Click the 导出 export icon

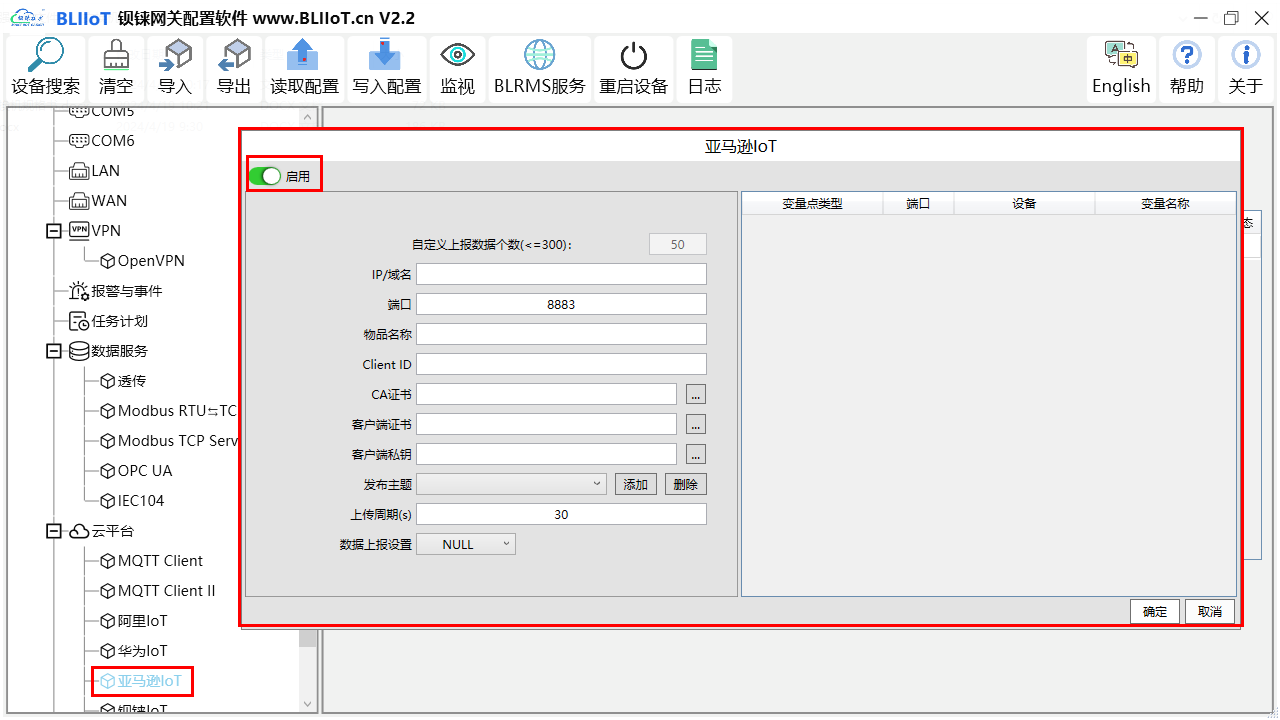pyautogui.click(x=234, y=68)
